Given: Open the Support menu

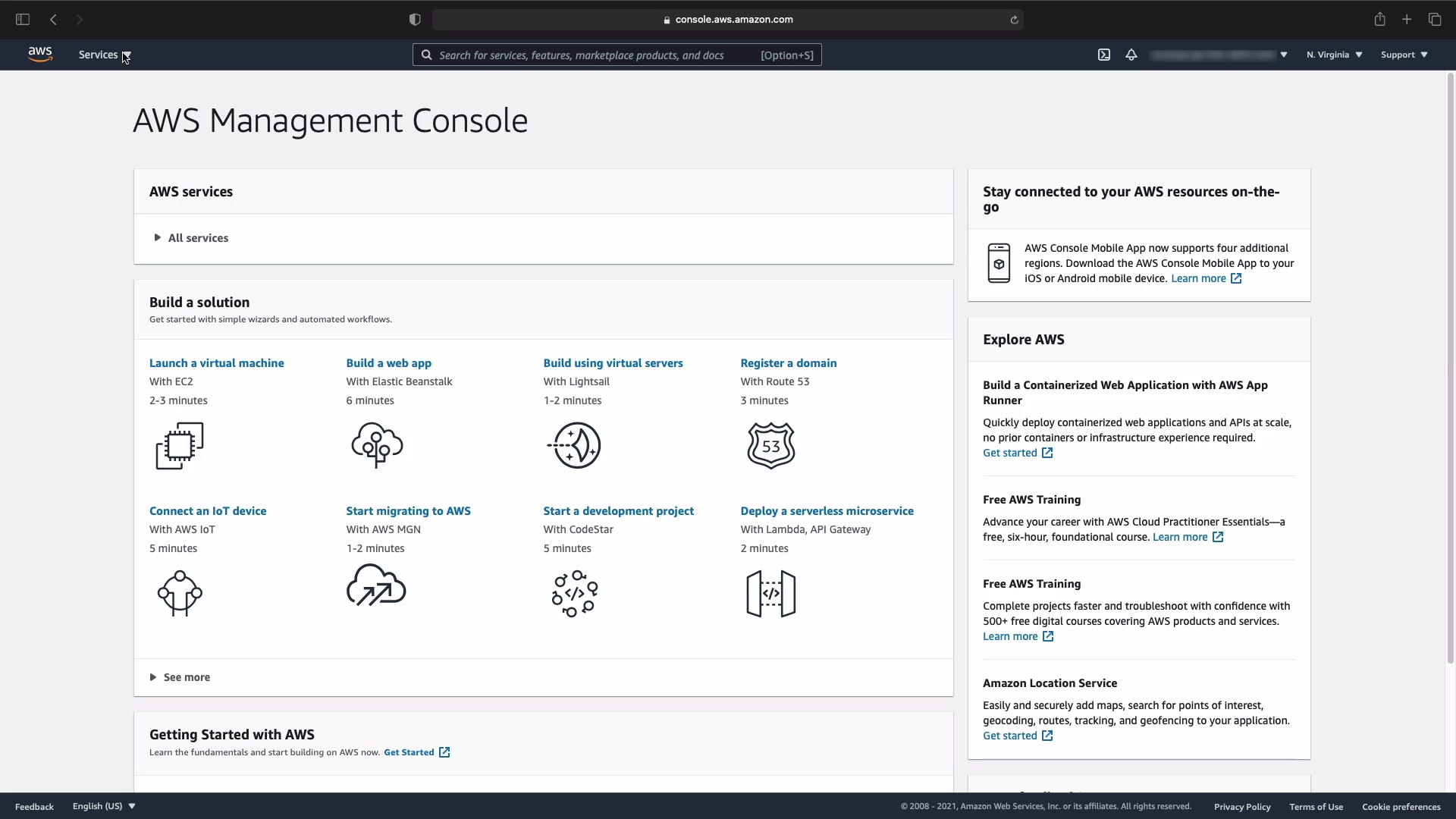Looking at the screenshot, I should coord(1404,55).
